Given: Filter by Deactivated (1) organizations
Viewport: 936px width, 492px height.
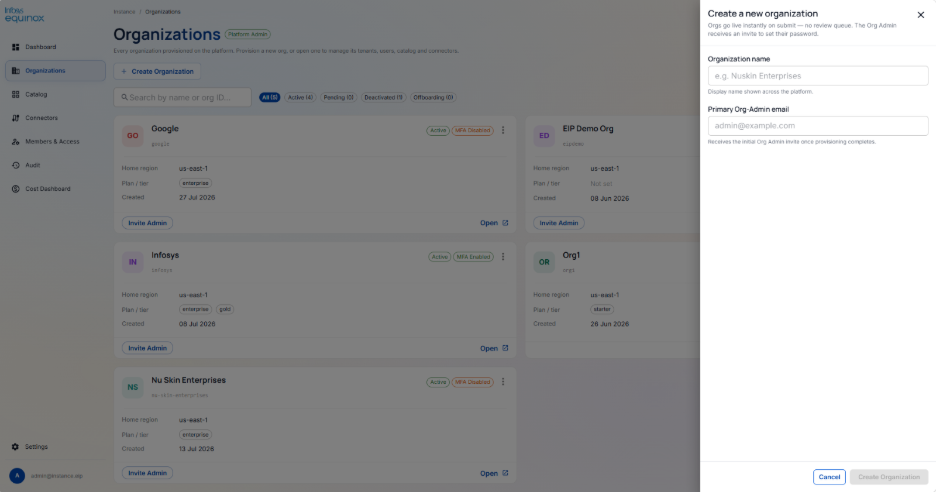Looking at the screenshot, I should coord(383,97).
